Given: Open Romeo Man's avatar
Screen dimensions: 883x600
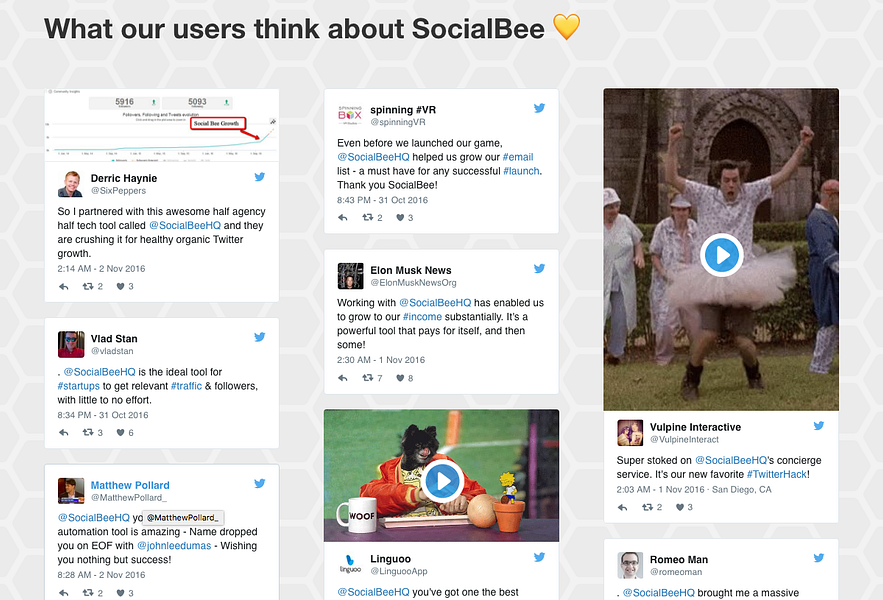Looking at the screenshot, I should click(630, 565).
